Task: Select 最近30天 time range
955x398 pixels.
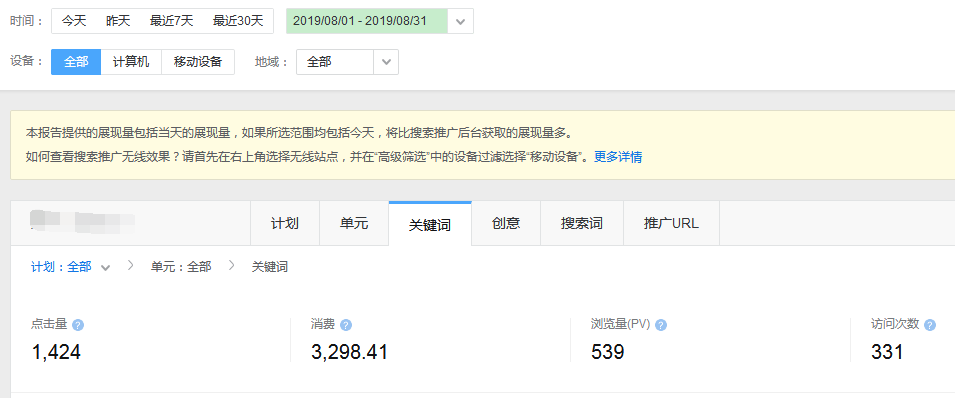Action: pyautogui.click(x=238, y=21)
